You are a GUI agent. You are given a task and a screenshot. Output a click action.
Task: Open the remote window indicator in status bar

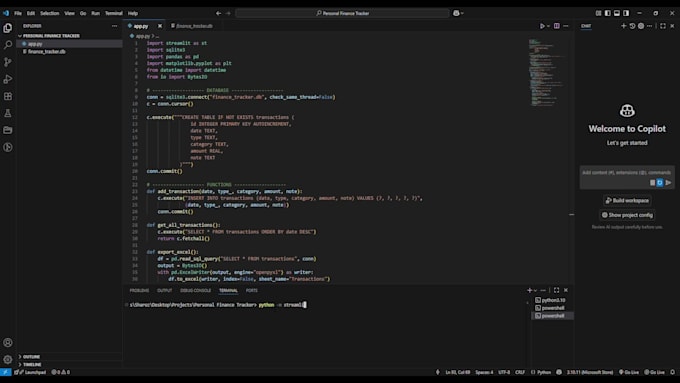tap(6, 372)
